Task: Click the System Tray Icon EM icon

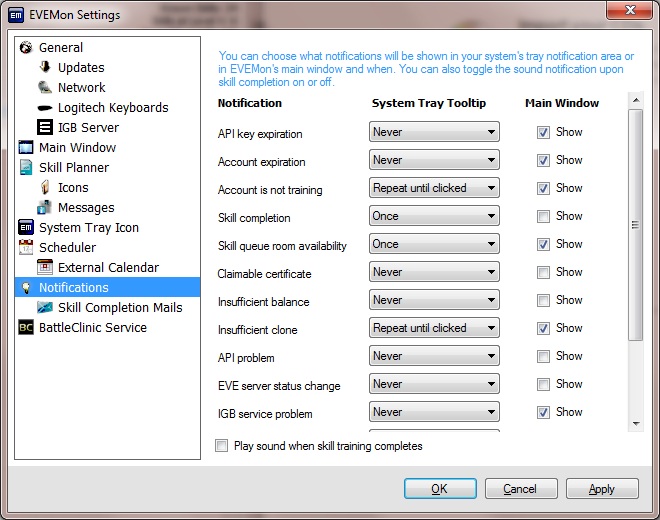Action: coord(26,227)
